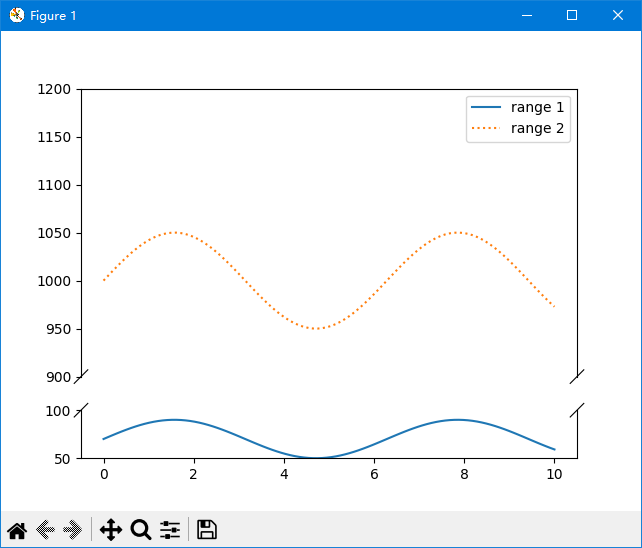Viewport: 642px width, 548px height.
Task: Open Configure subplots sliders icon
Action: coord(170,530)
